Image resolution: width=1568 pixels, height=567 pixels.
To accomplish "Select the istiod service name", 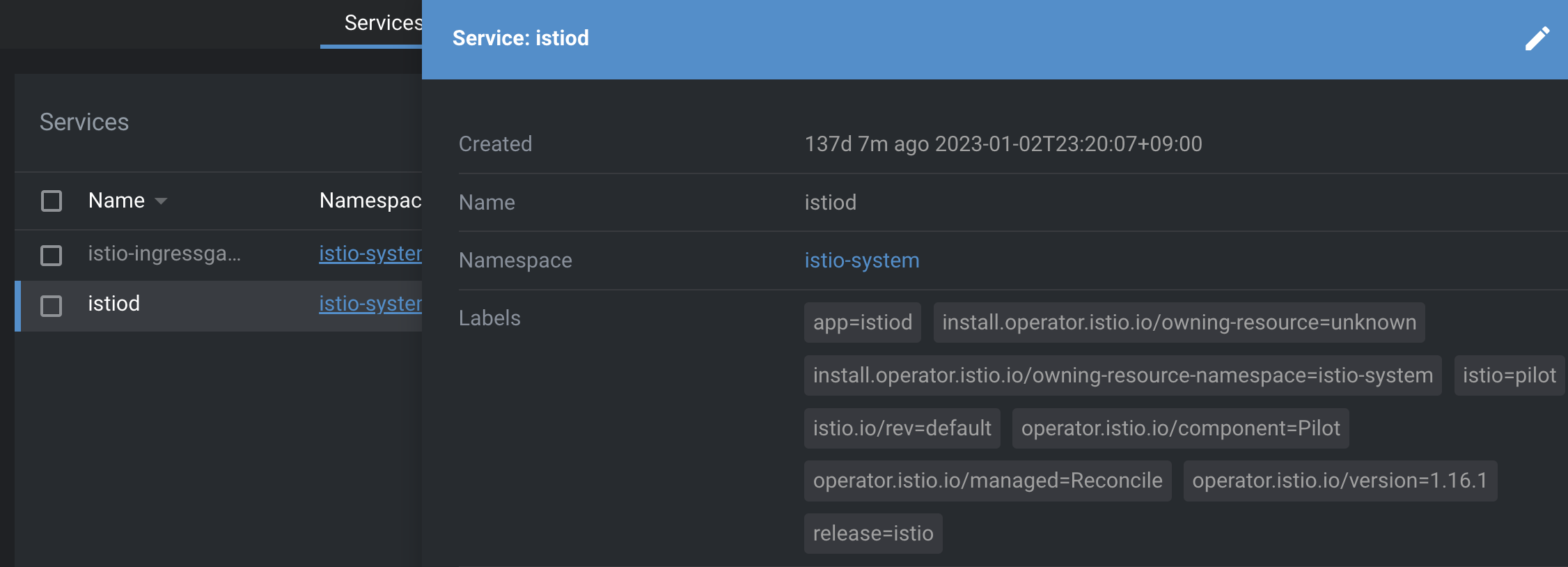I will [114, 304].
